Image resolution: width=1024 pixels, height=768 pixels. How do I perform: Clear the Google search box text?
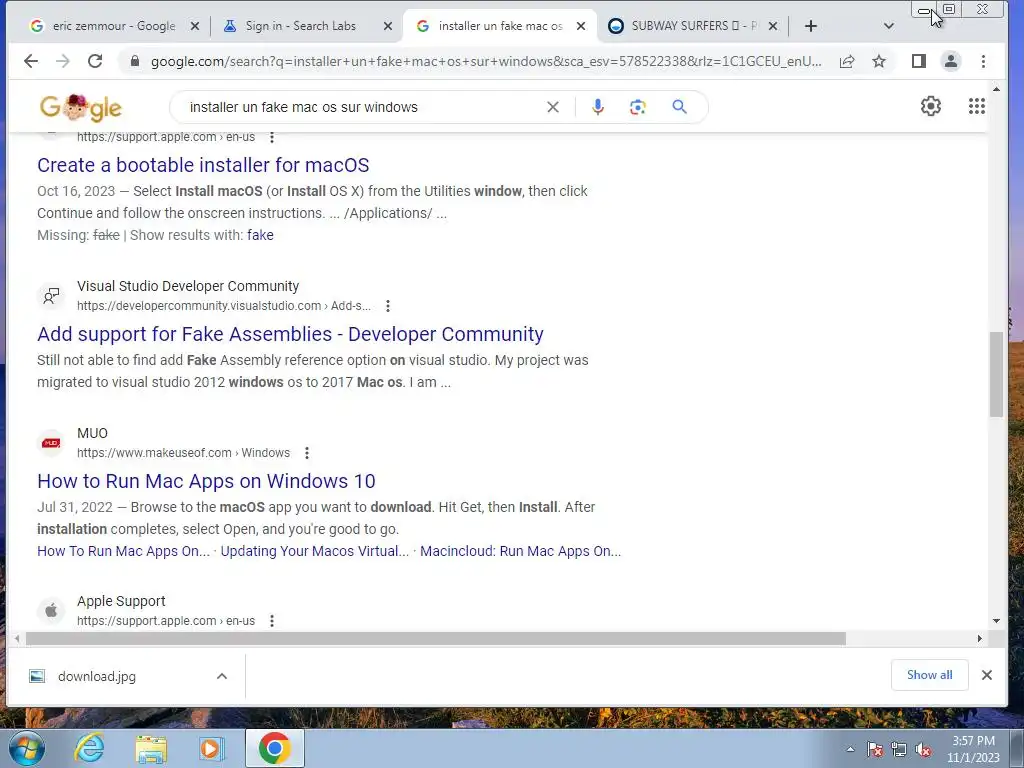click(x=552, y=107)
